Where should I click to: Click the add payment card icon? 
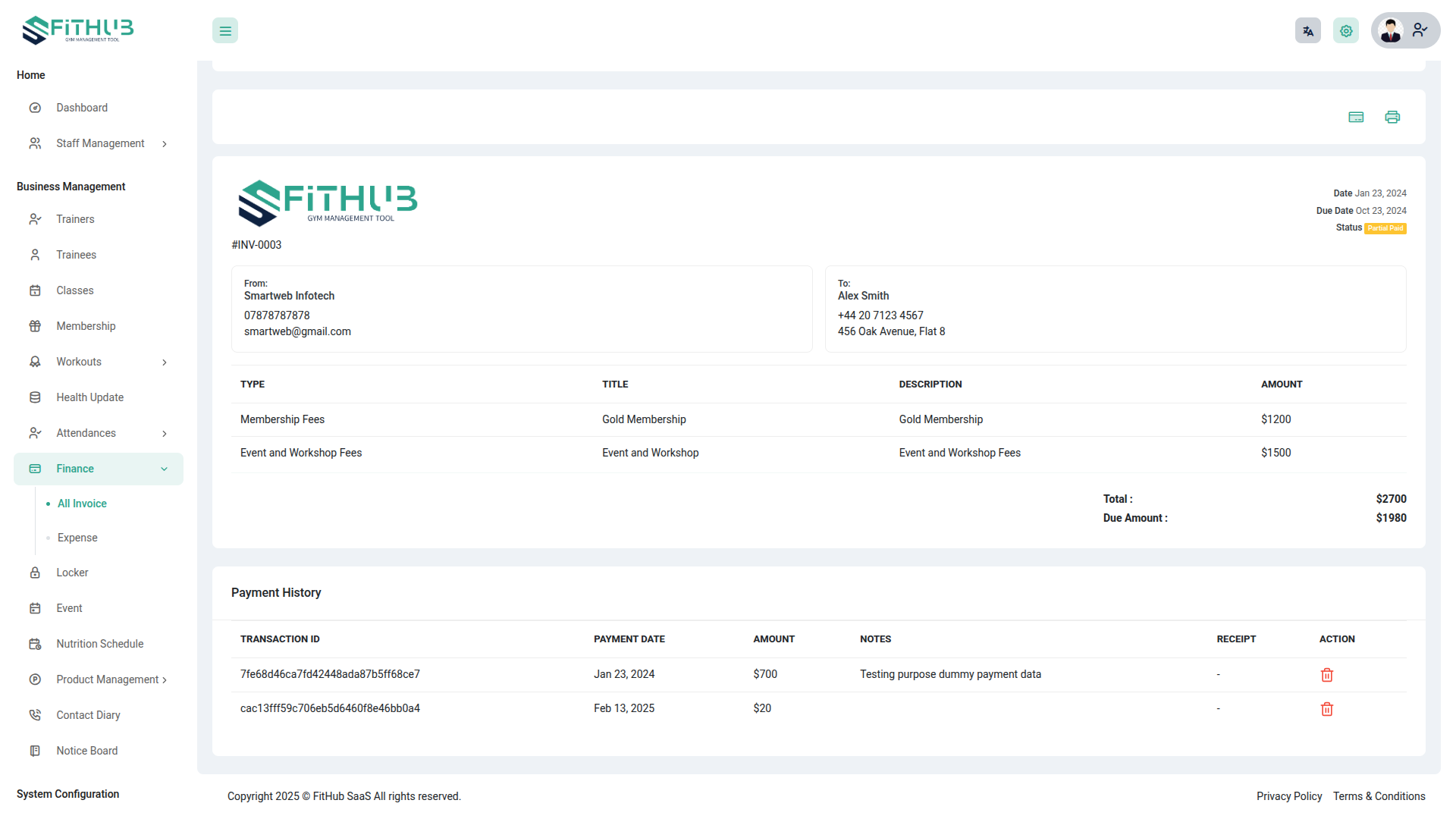pyautogui.click(x=1356, y=117)
